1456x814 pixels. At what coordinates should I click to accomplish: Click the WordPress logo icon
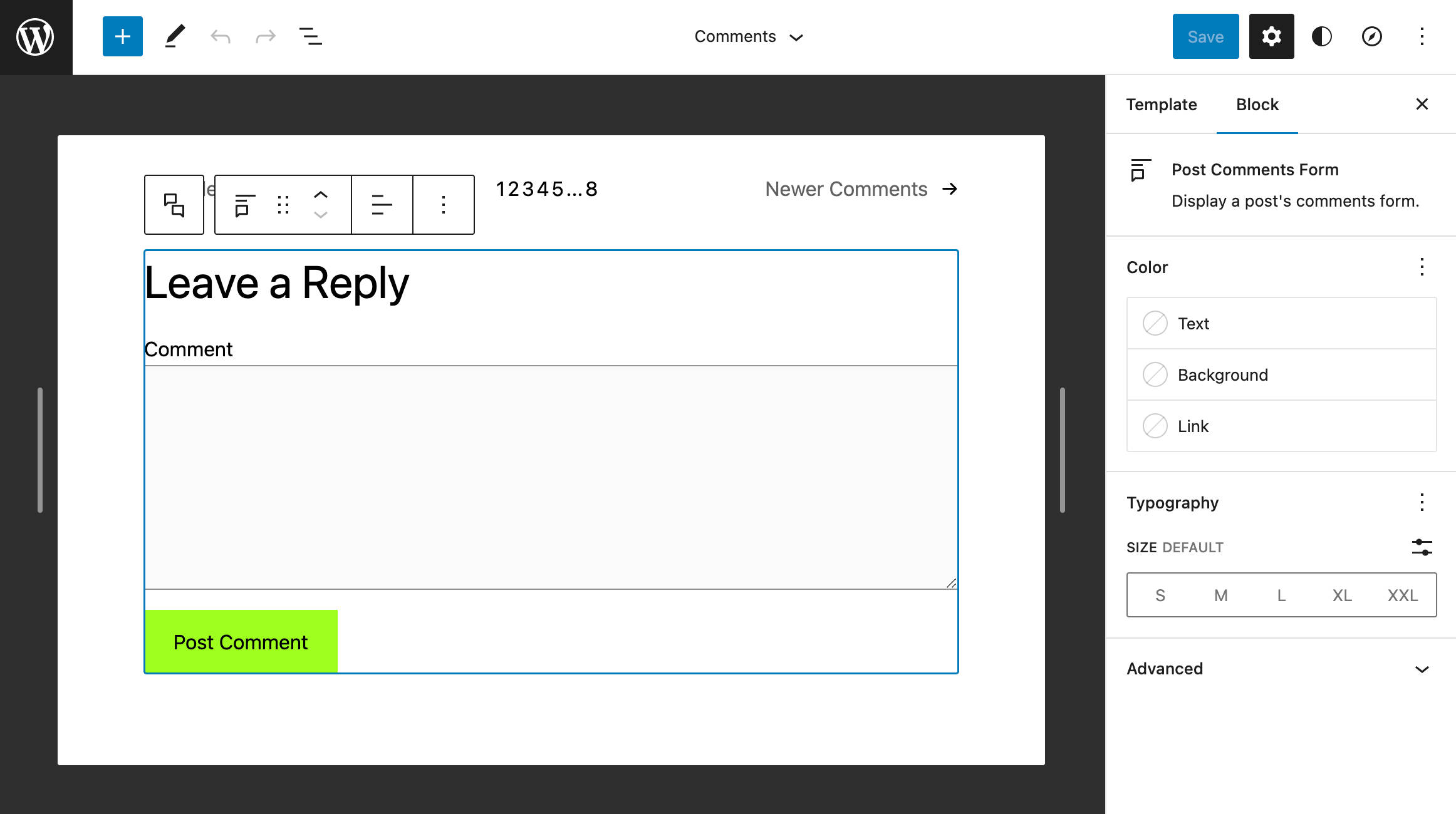click(x=36, y=36)
